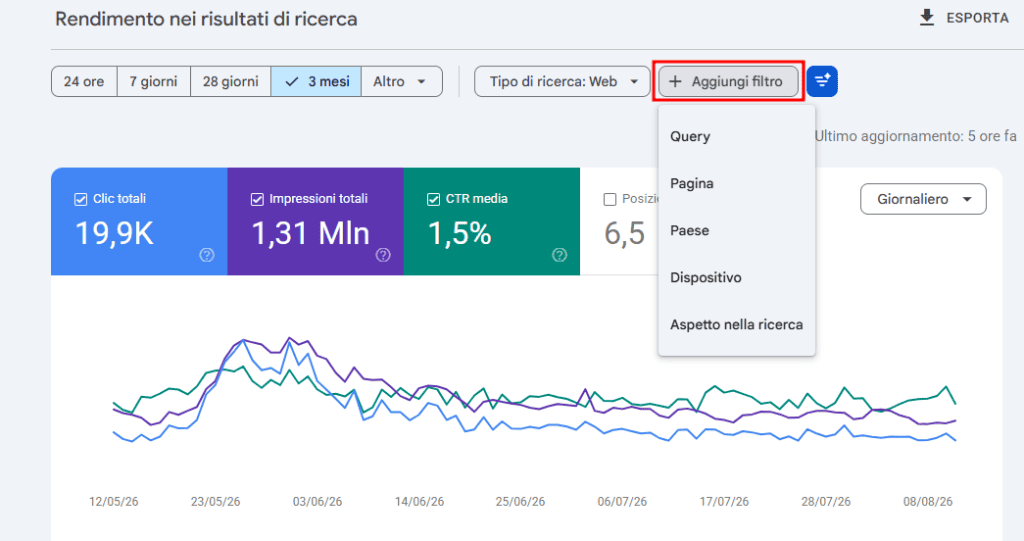Viewport: 1024px width, 541px height.
Task: Uncheck Clic totali checkbox
Action: (81, 199)
